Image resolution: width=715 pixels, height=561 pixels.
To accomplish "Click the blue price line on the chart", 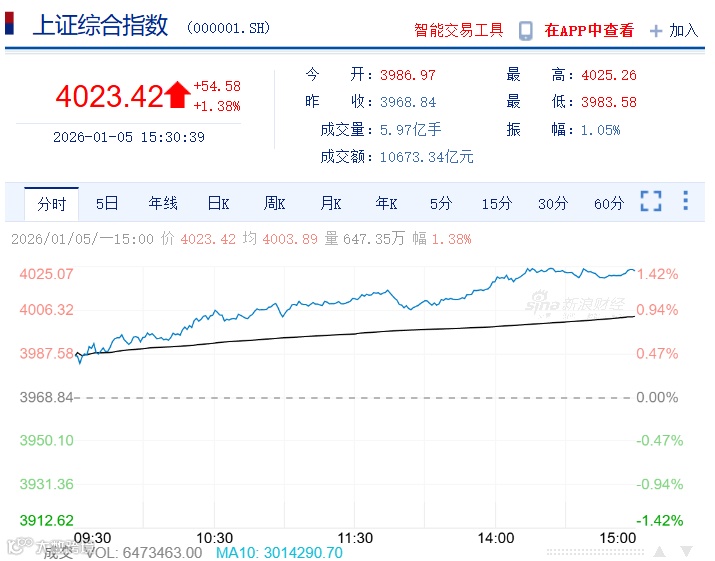I will [356, 299].
